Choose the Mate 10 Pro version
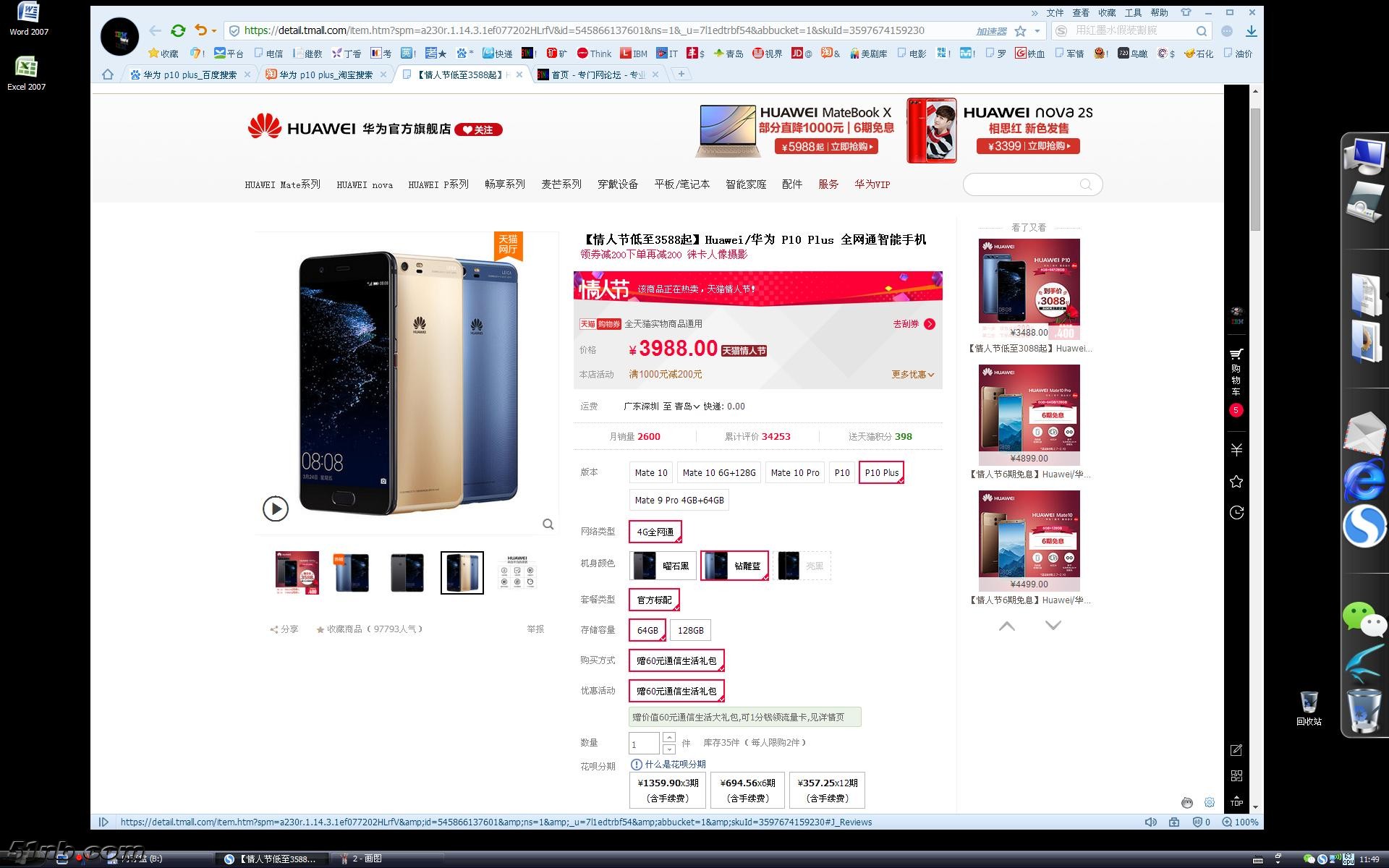 click(794, 473)
